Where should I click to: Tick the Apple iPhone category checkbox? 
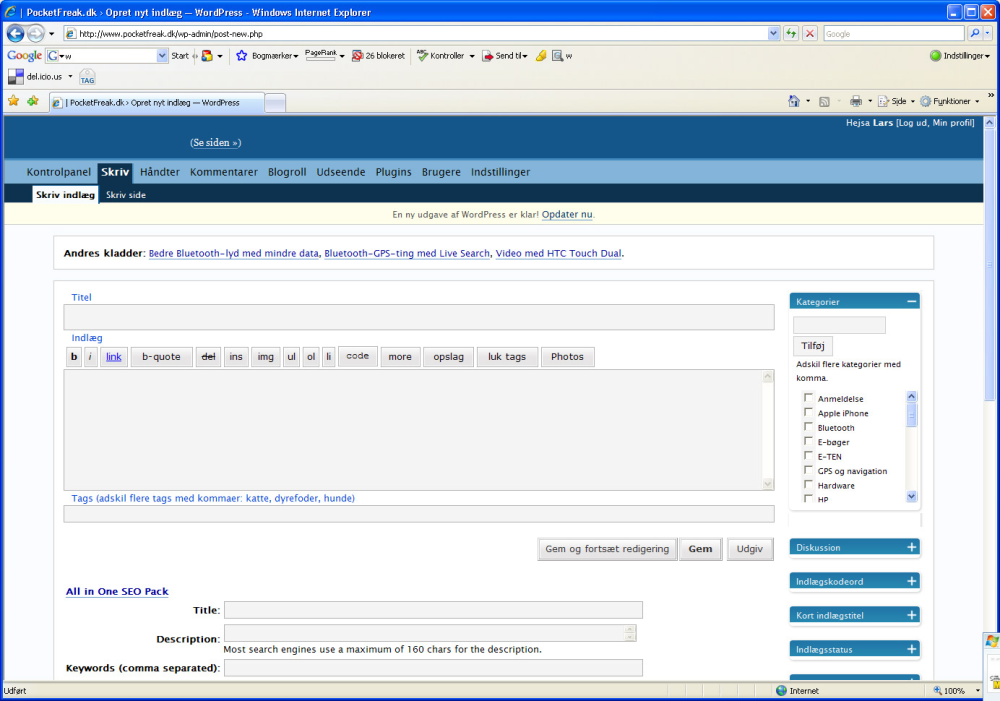(x=808, y=412)
